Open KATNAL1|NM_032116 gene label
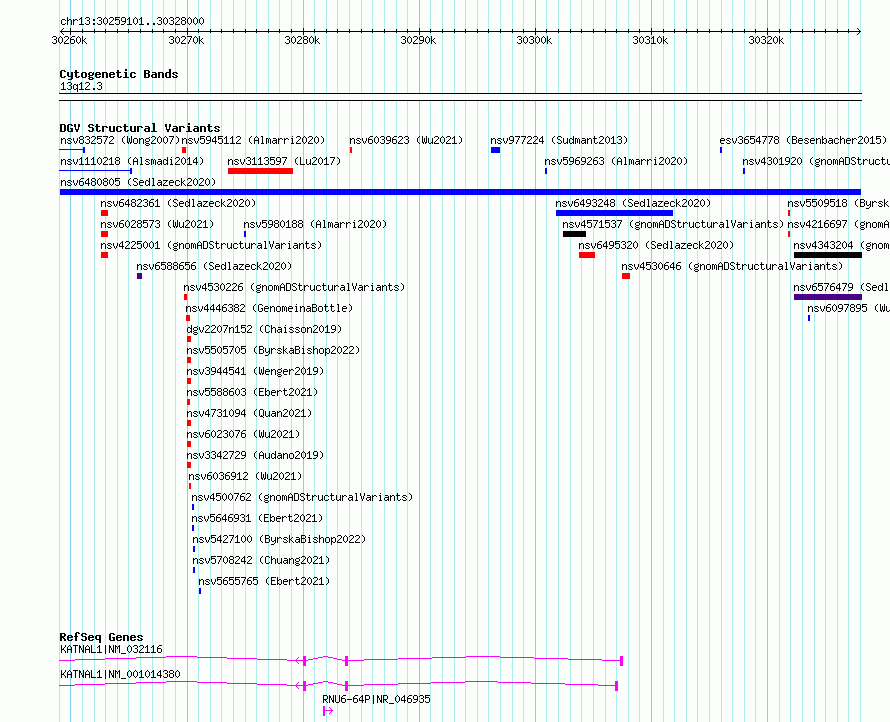 [x=111, y=649]
